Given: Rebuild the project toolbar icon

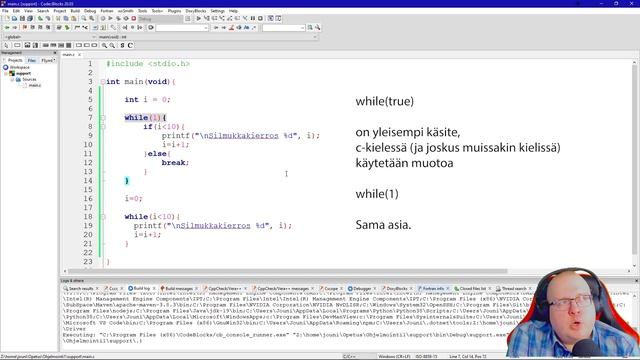Looking at the screenshot, I should pyautogui.click(x=126, y=18).
